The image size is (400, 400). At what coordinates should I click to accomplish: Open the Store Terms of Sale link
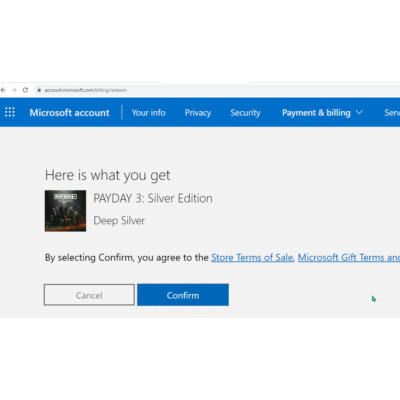(252, 257)
